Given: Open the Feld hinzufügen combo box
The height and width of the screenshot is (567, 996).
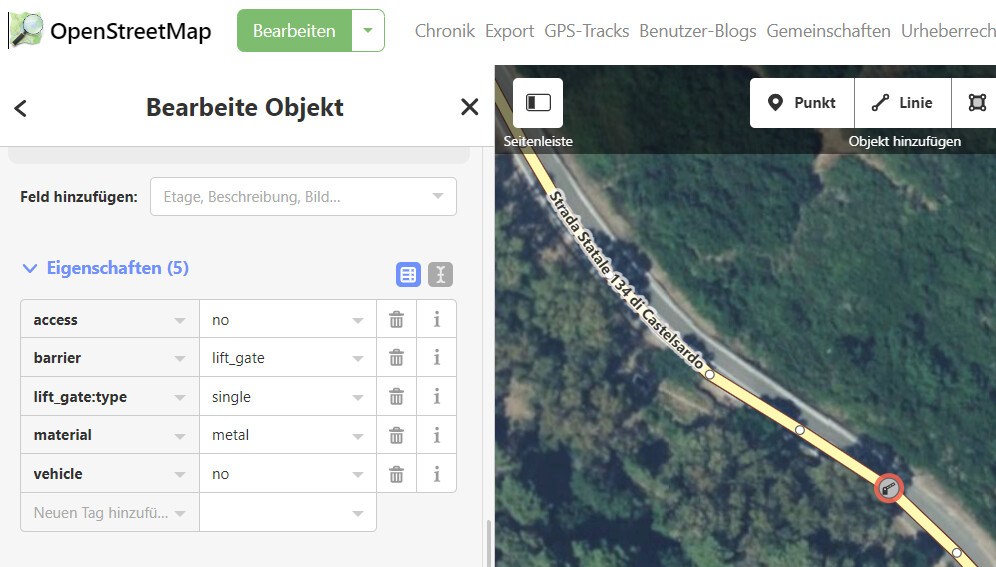Looking at the screenshot, I should click(303, 197).
